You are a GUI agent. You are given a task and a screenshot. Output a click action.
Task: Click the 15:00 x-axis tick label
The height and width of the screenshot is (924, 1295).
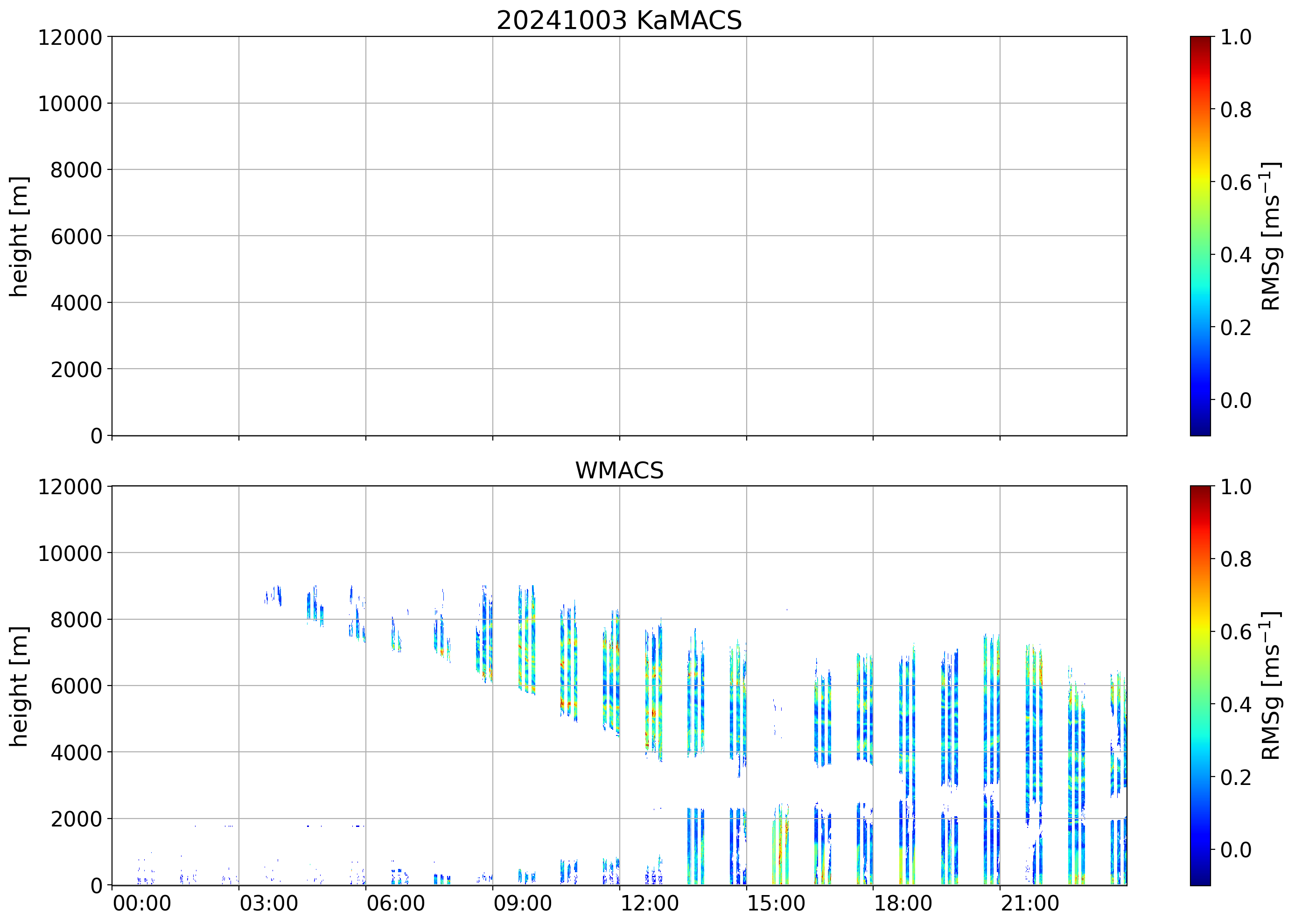pyautogui.click(x=776, y=903)
